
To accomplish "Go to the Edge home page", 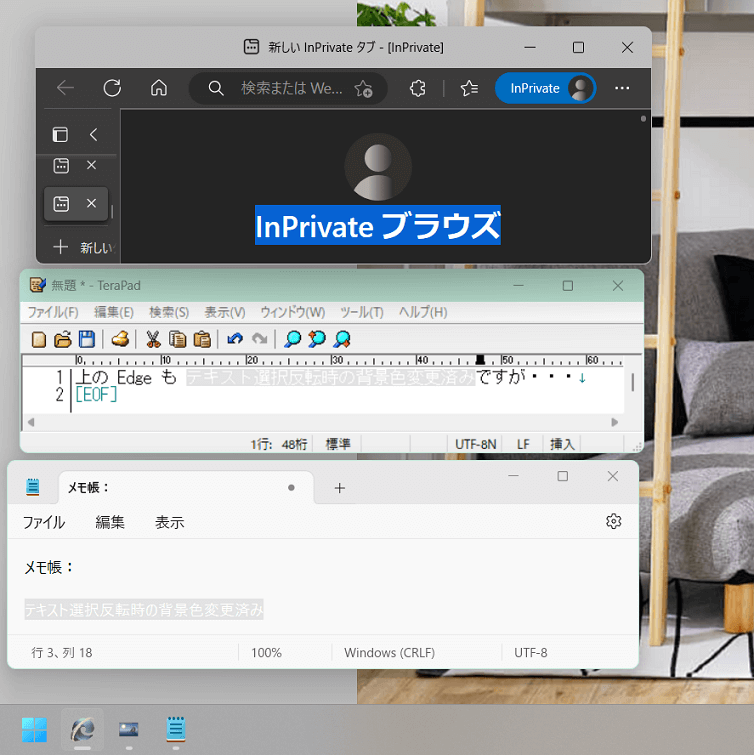I will (x=159, y=88).
